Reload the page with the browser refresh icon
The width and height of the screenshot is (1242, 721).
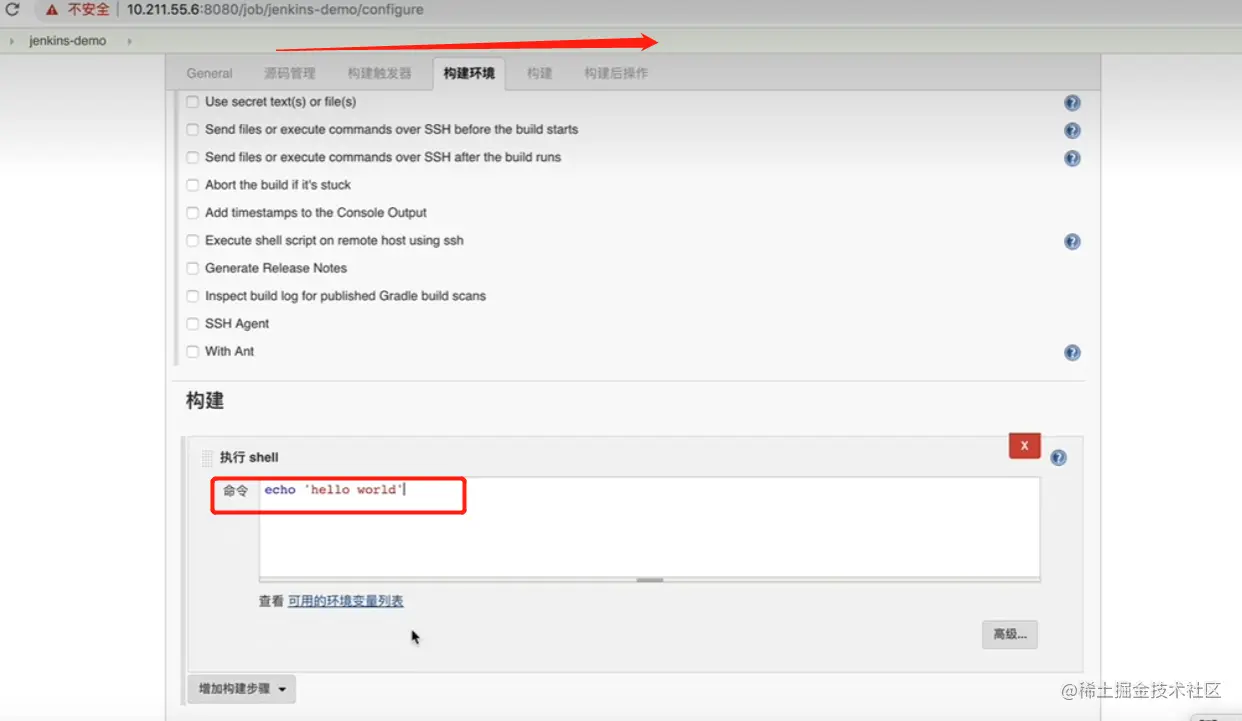(13, 9)
